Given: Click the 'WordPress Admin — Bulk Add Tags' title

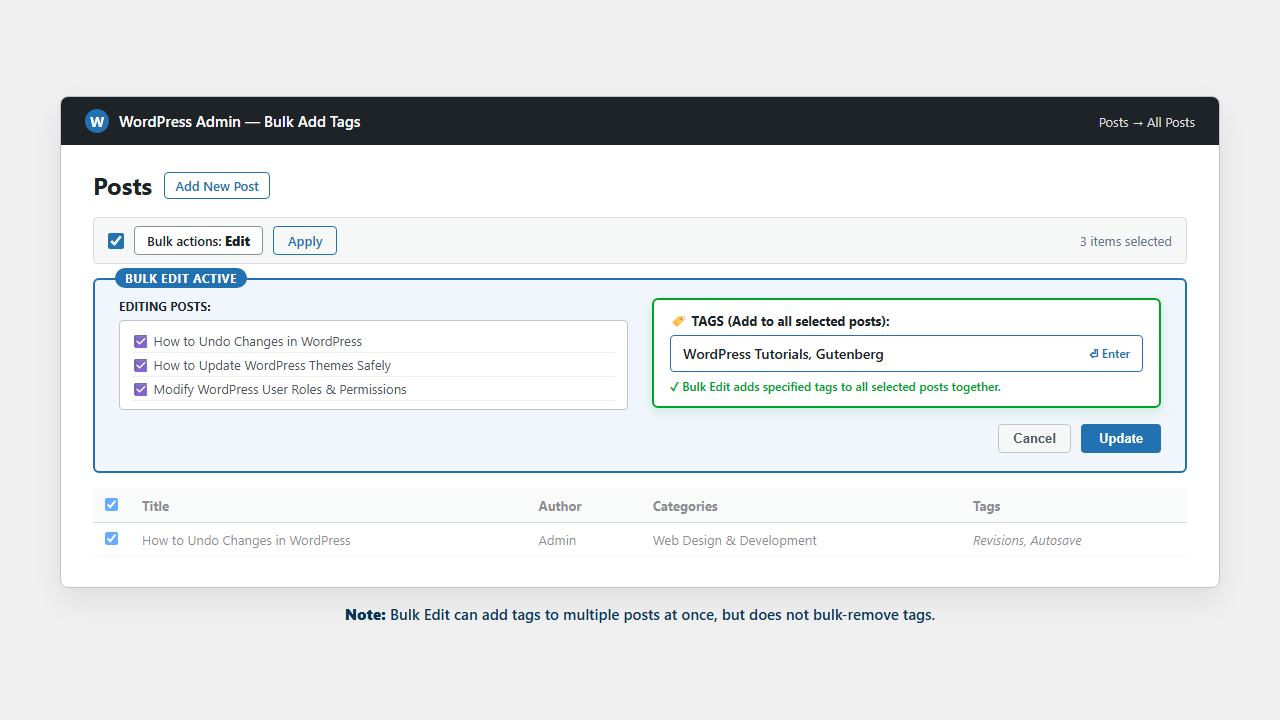Looking at the screenshot, I should 240,122.
